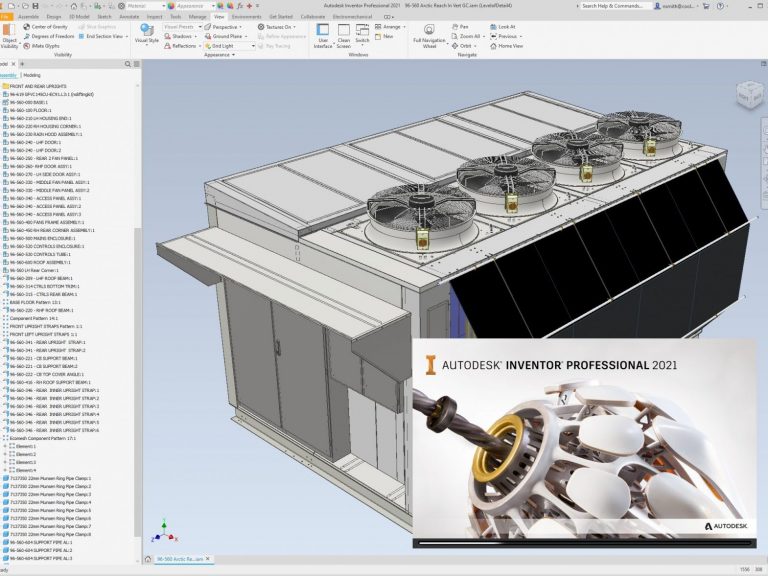
Task: Open Help question mark icon
Action: pos(720,6)
